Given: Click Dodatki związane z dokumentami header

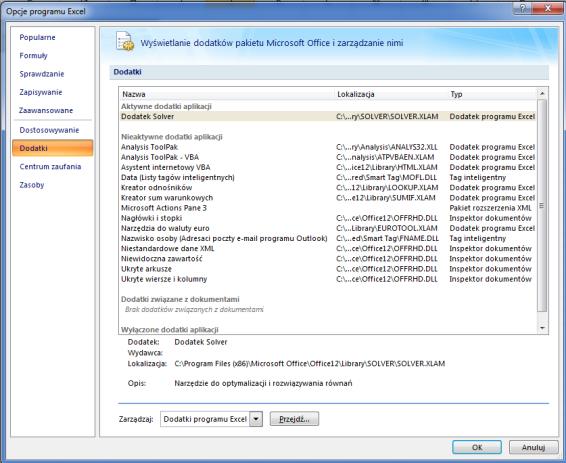Looking at the screenshot, I should (180, 299).
